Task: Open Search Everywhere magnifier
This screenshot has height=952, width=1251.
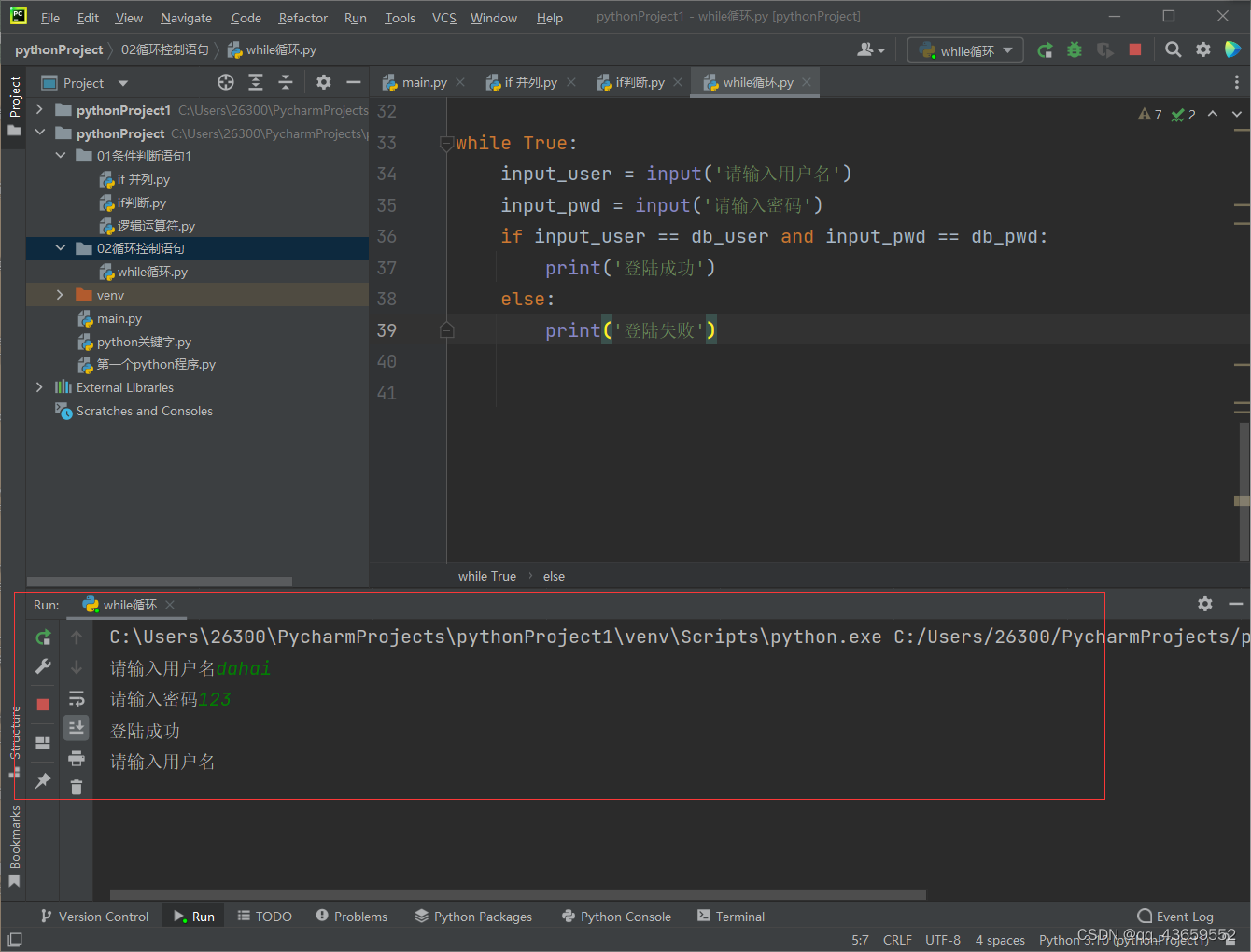Action: pyautogui.click(x=1173, y=49)
